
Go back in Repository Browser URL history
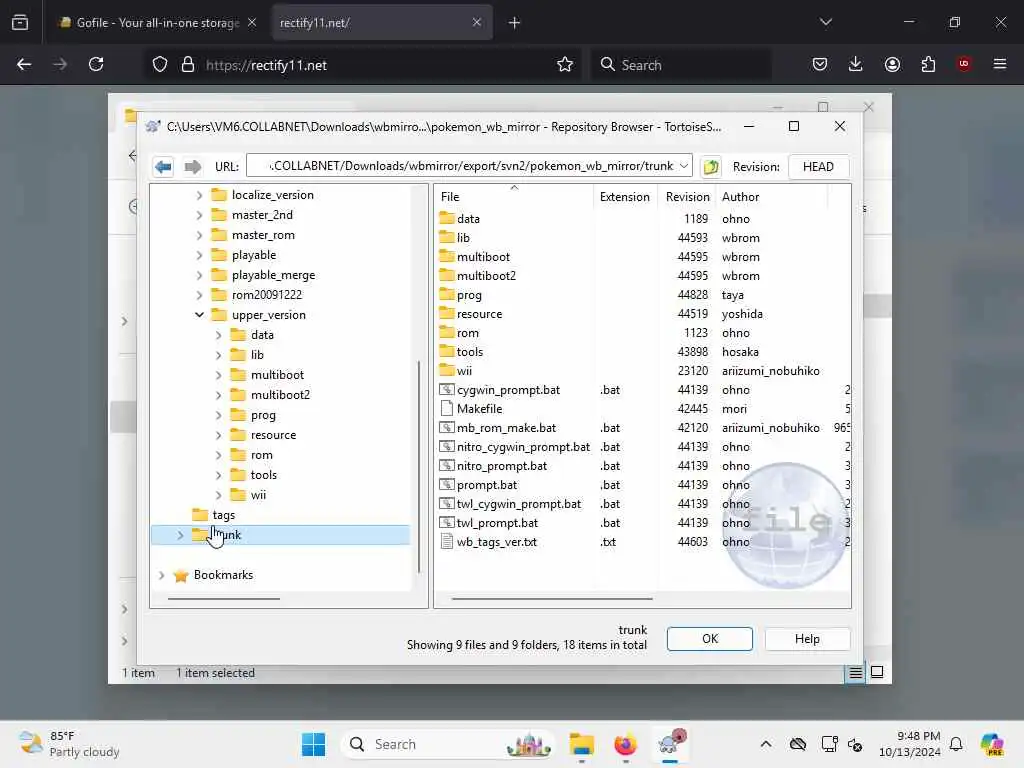point(163,167)
